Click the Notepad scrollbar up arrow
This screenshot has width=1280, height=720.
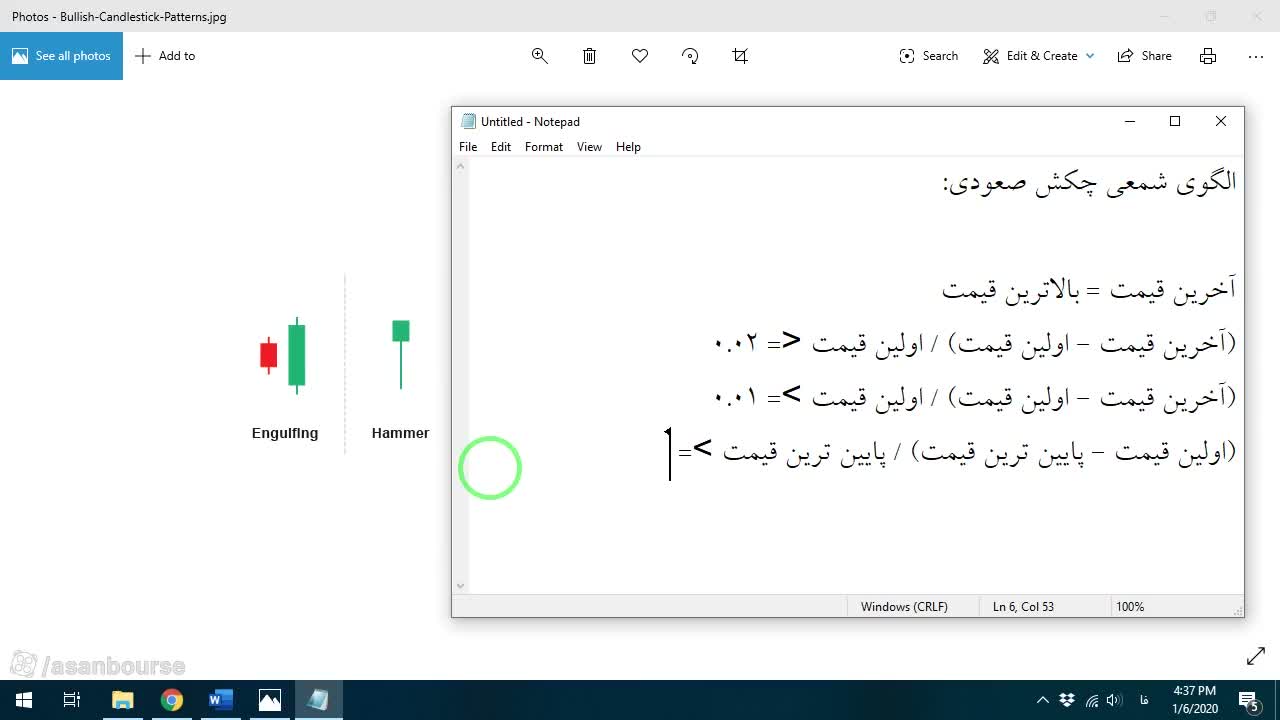460,166
